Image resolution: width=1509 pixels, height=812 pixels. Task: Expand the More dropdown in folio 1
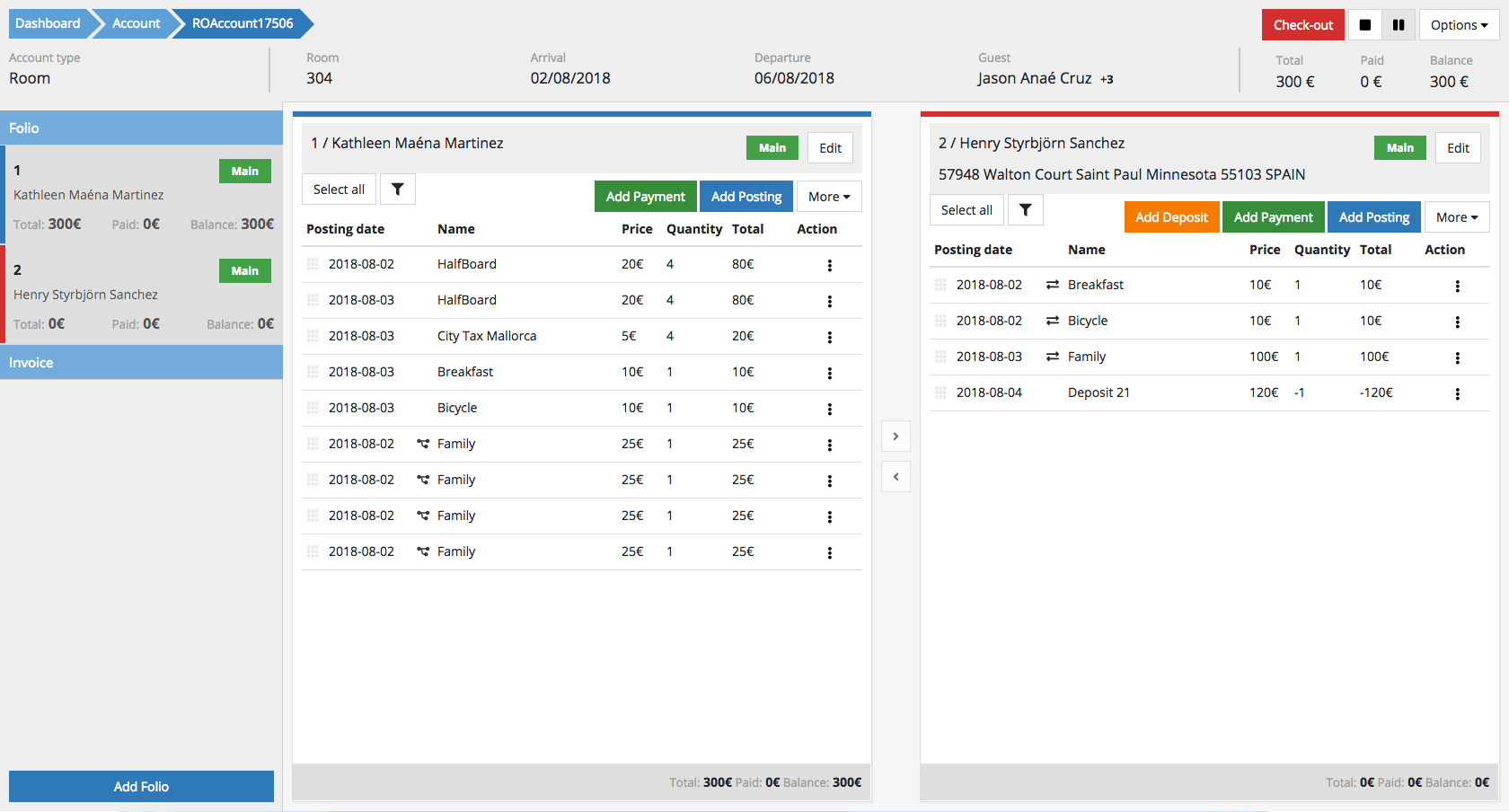828,197
